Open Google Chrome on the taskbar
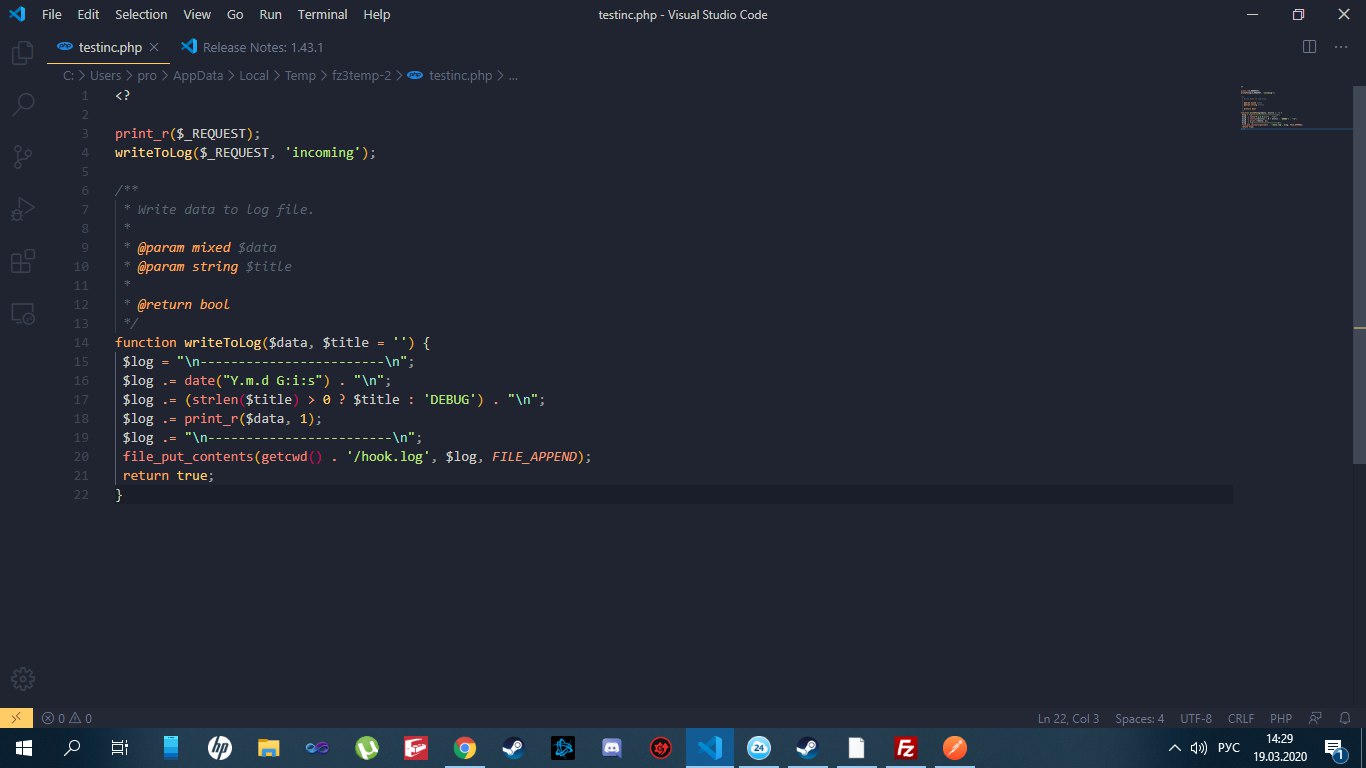 pos(464,747)
